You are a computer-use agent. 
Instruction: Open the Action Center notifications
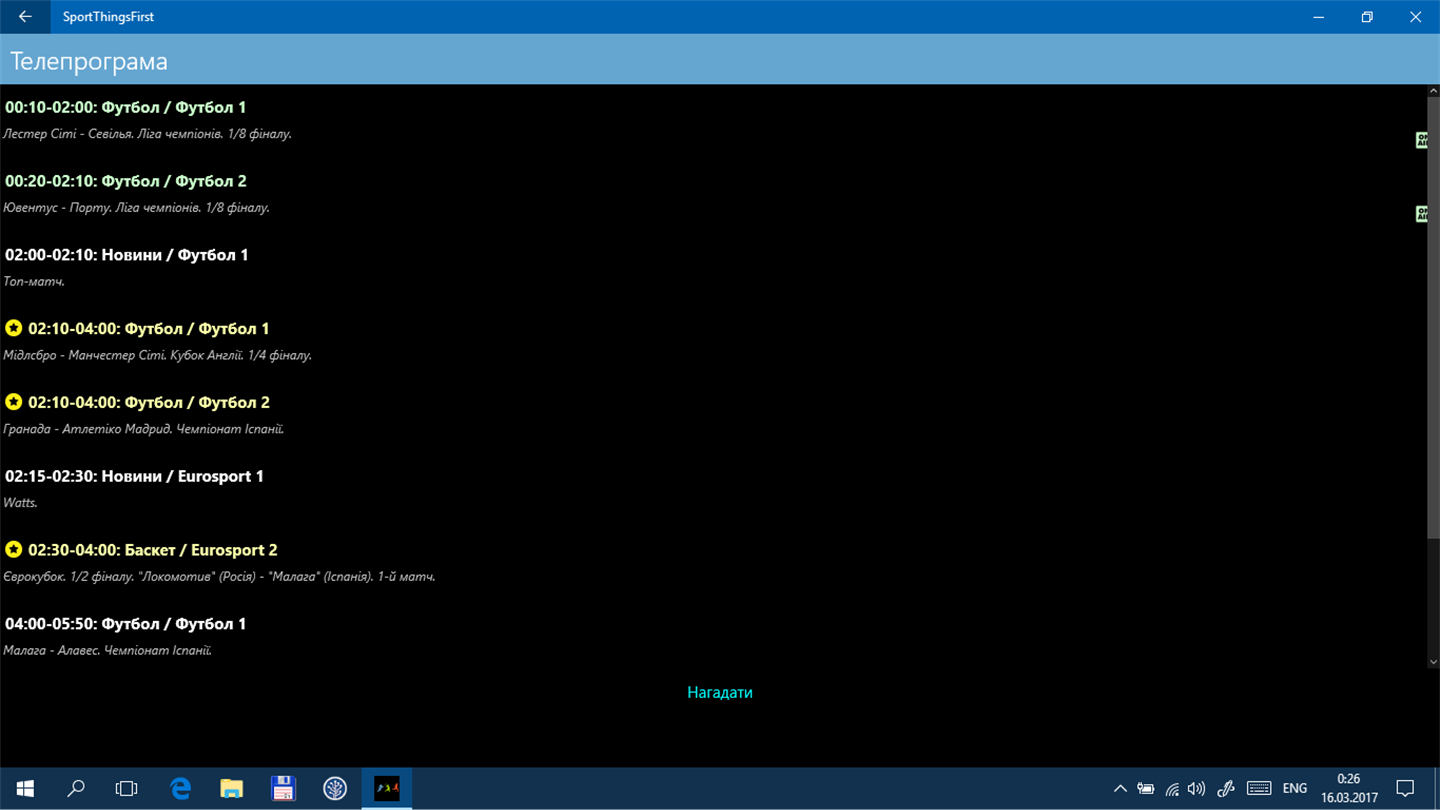pyautogui.click(x=1405, y=789)
